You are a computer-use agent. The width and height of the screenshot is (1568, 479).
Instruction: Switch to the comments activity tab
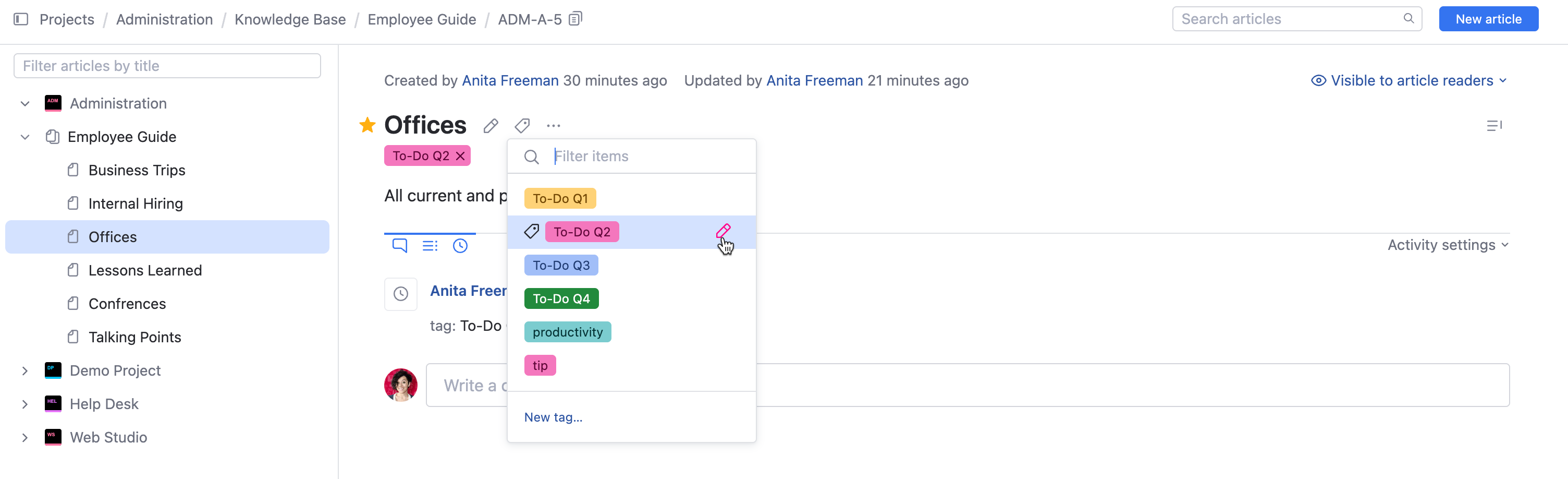pyautogui.click(x=399, y=245)
